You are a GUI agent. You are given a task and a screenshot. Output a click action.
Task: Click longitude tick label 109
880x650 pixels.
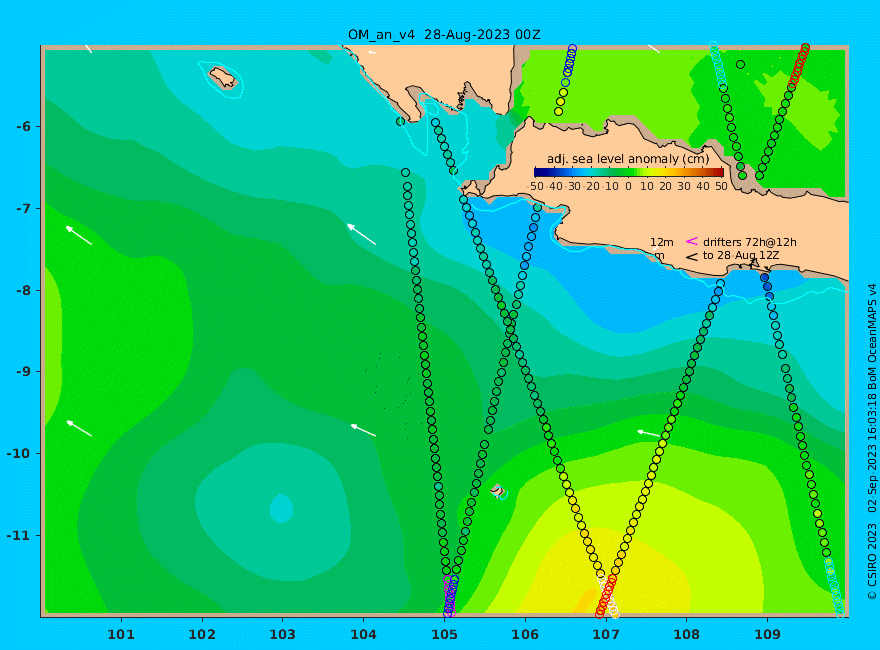pos(767,635)
